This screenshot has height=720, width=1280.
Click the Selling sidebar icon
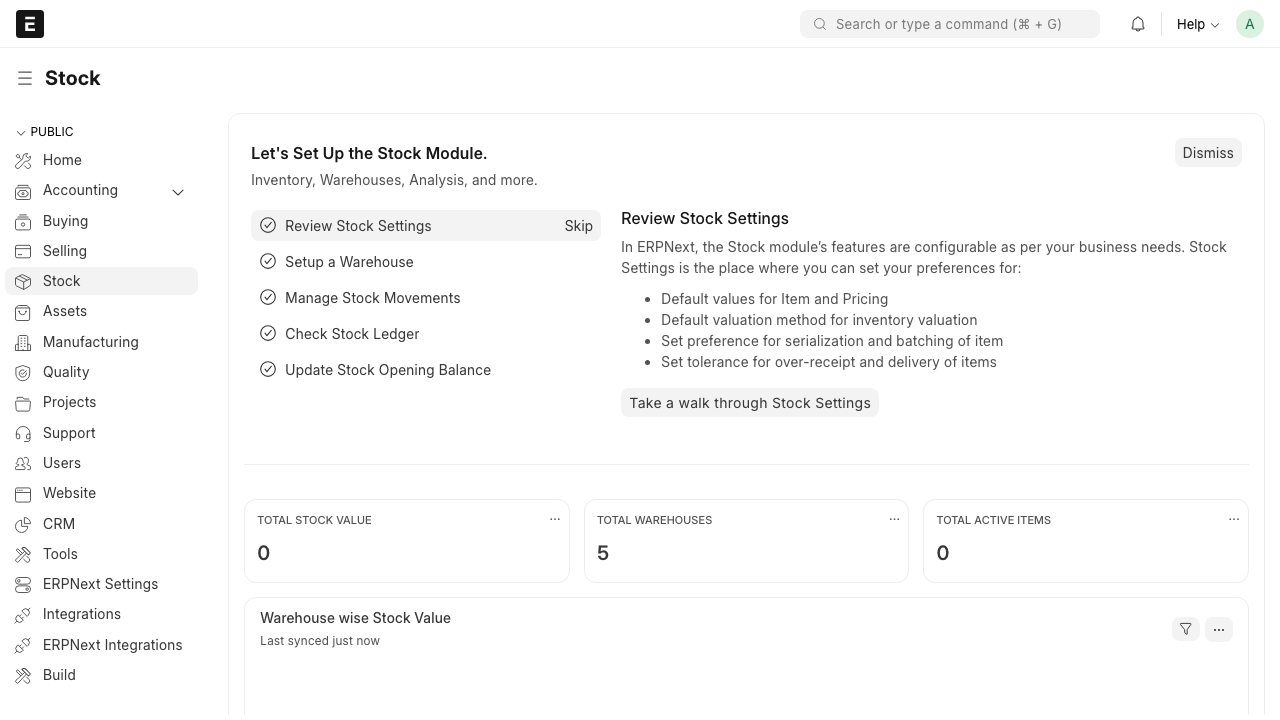coord(23,251)
